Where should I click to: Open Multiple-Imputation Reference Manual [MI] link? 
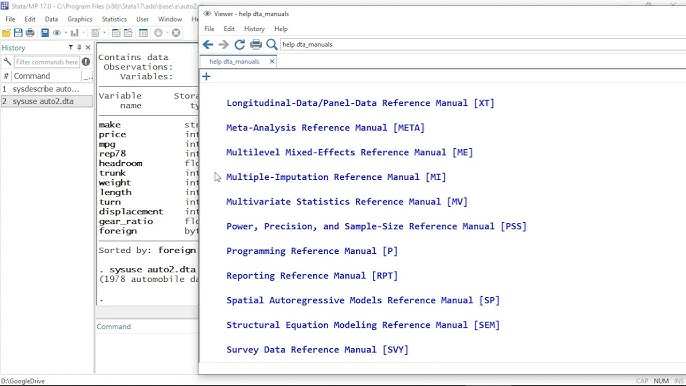pos(336,177)
